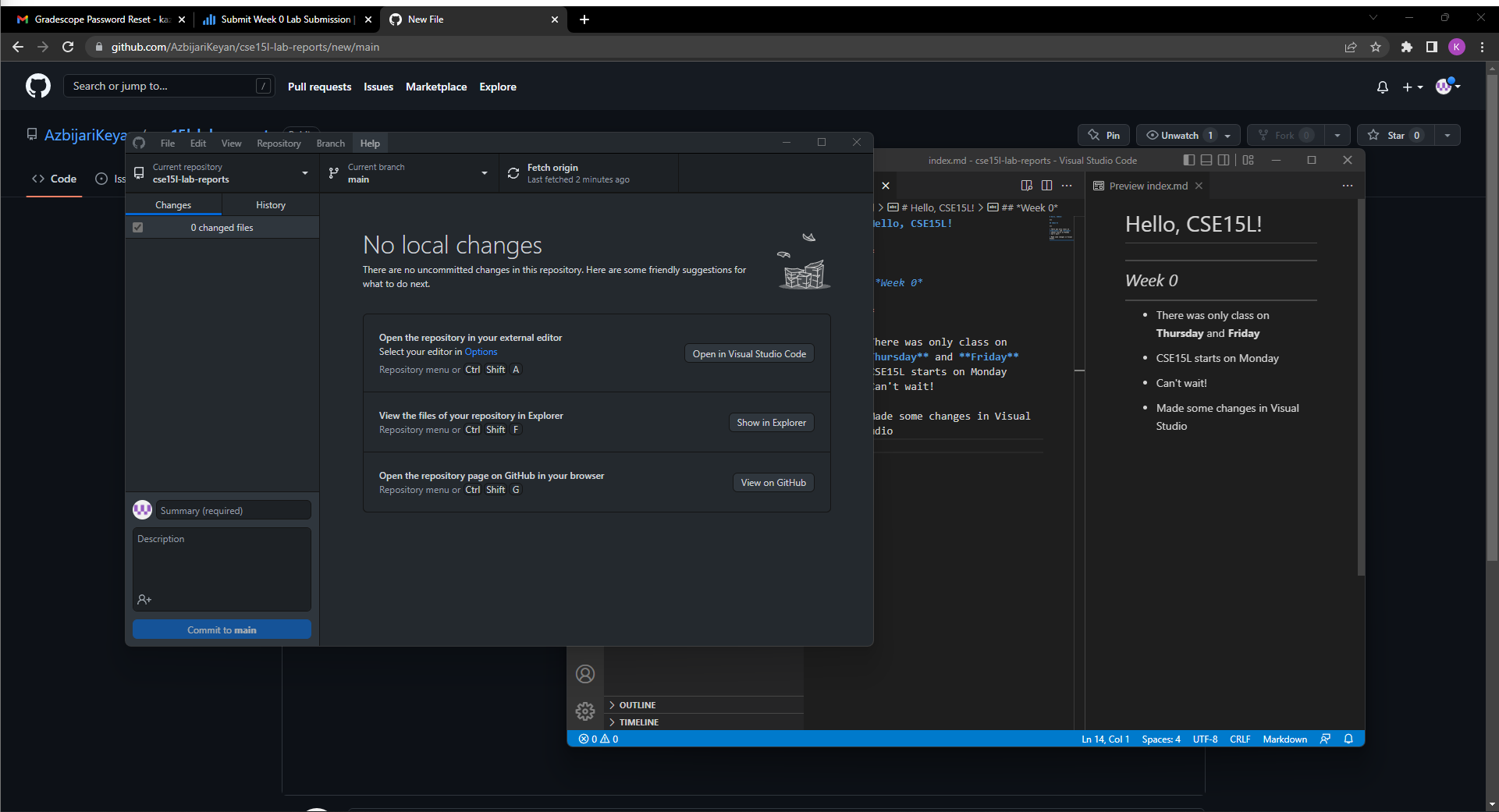Click the split editor right icon
The height and width of the screenshot is (812, 1499).
tap(1046, 186)
